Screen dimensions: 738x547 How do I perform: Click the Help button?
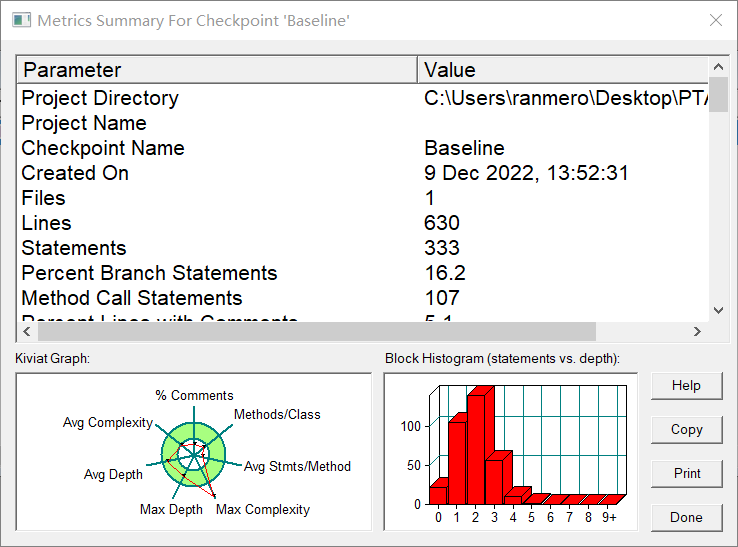(x=686, y=386)
